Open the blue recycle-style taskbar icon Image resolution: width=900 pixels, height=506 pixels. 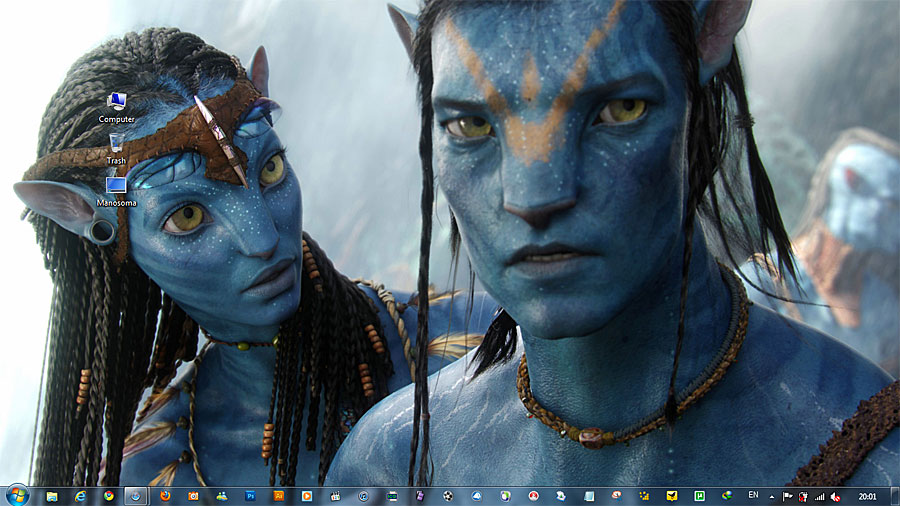click(561, 496)
